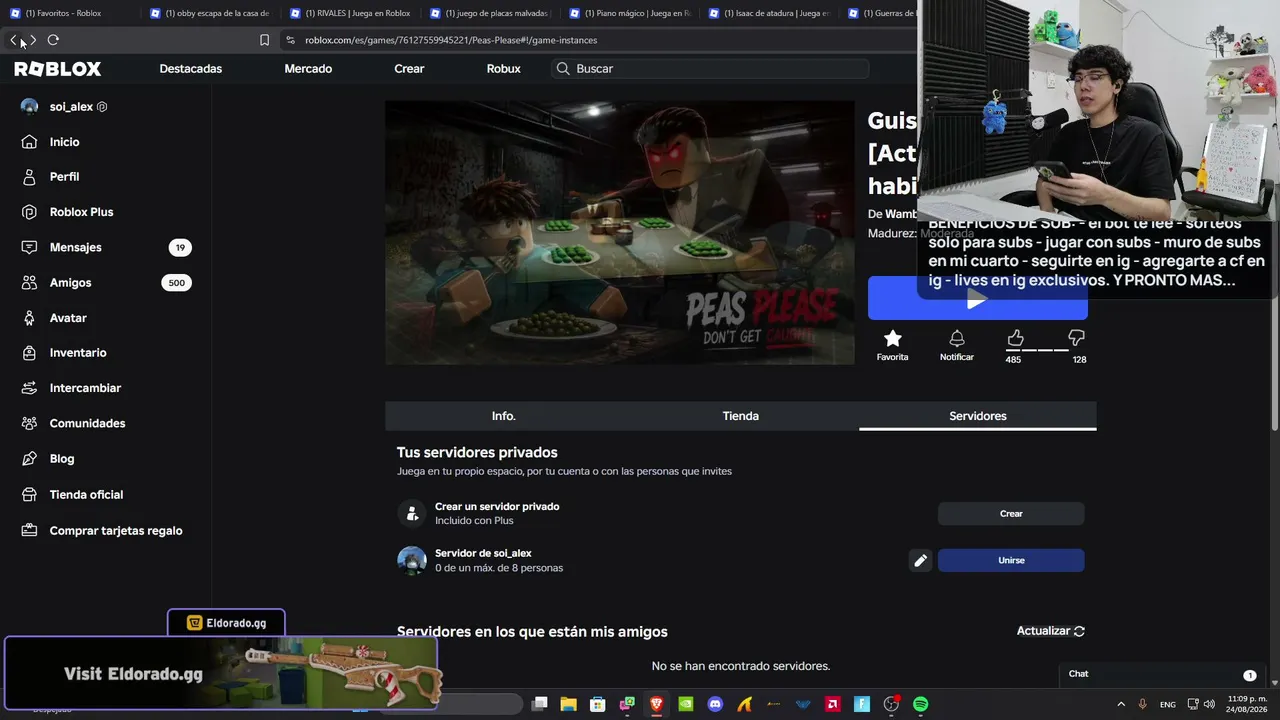Click the ENG language indicator in the tray
This screenshot has width=1280, height=720.
pos(1168,704)
